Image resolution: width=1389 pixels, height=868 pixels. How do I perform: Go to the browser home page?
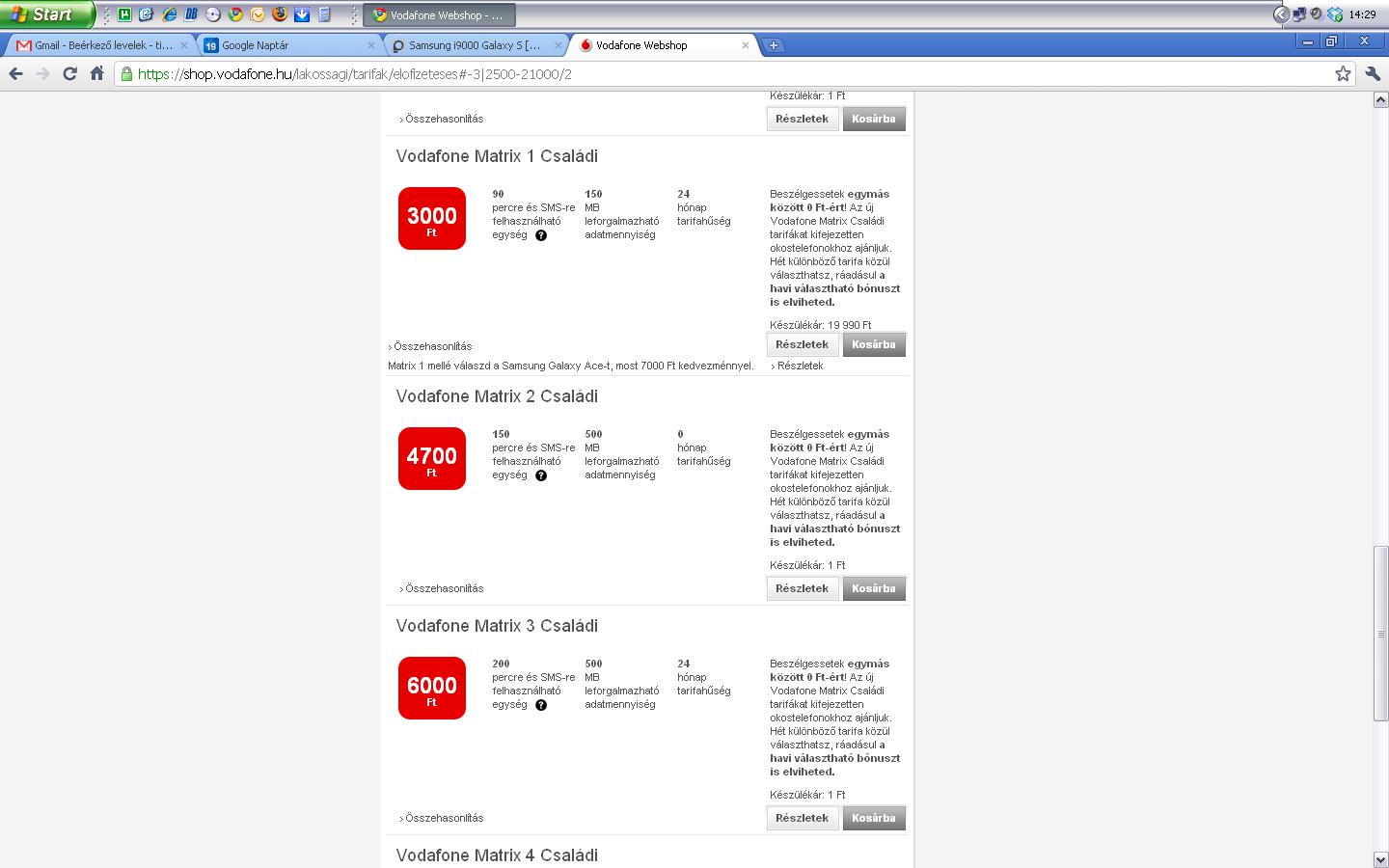coord(96,73)
